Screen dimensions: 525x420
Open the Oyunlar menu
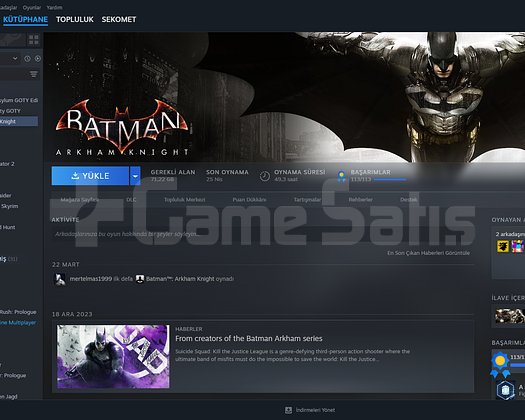coord(32,7)
